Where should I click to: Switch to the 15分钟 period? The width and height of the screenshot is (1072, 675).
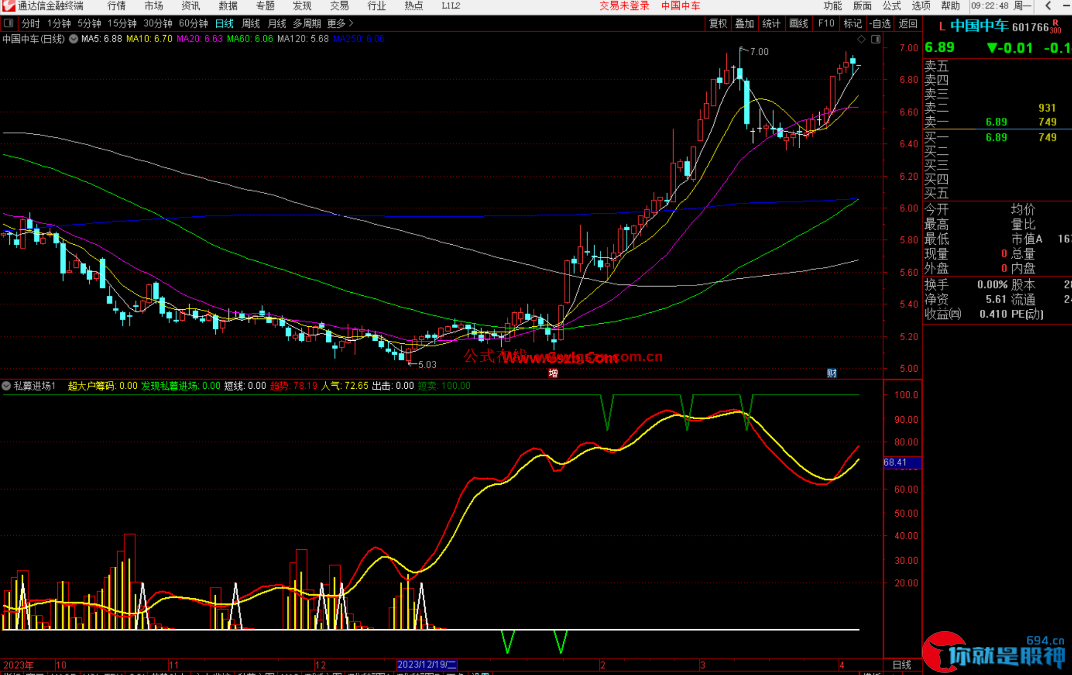(122, 23)
